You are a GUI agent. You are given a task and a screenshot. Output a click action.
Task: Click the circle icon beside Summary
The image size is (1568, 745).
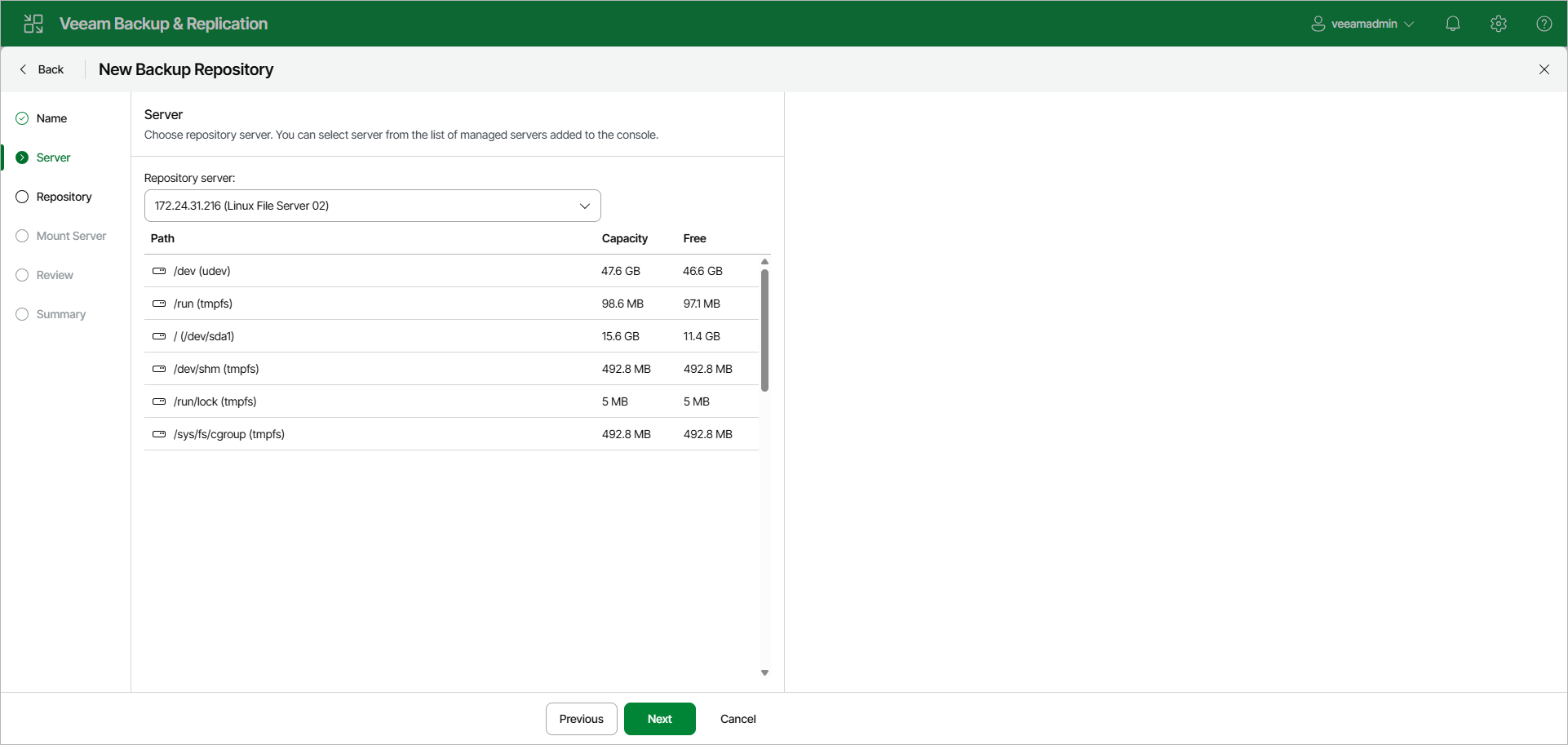22,314
